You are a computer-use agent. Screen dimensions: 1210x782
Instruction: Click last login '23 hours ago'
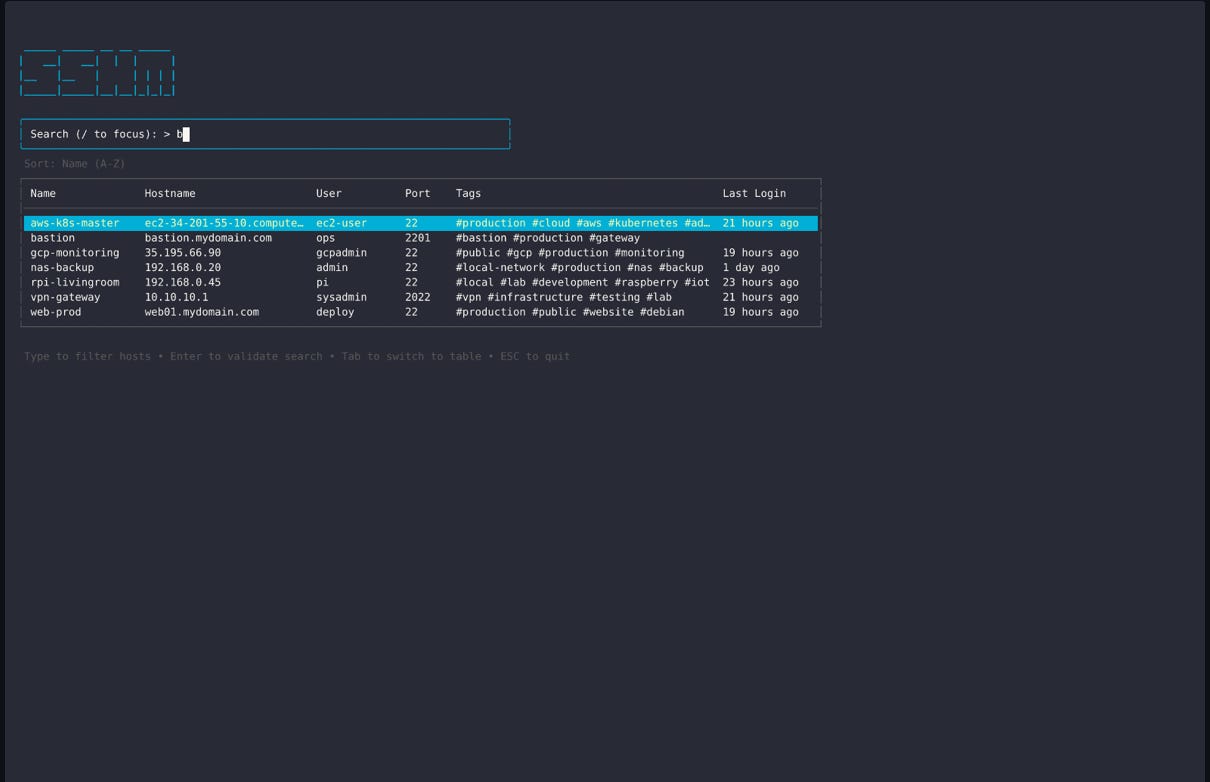coord(761,282)
